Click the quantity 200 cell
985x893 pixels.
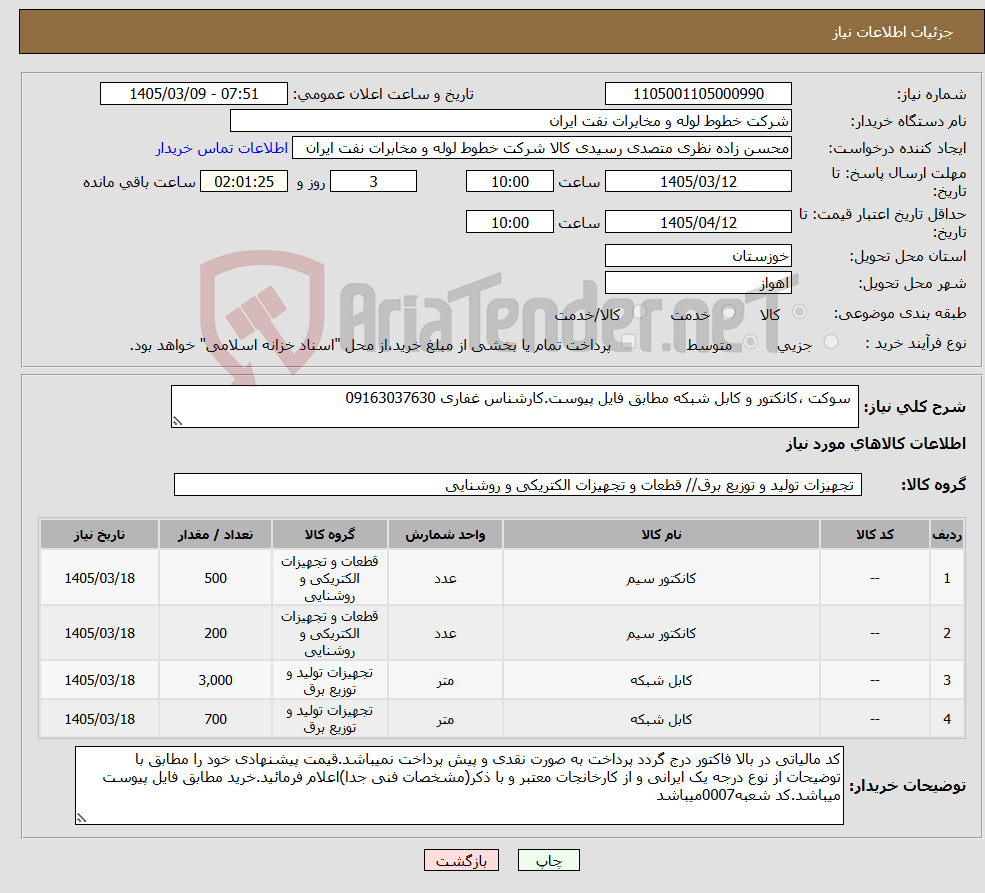coord(215,634)
